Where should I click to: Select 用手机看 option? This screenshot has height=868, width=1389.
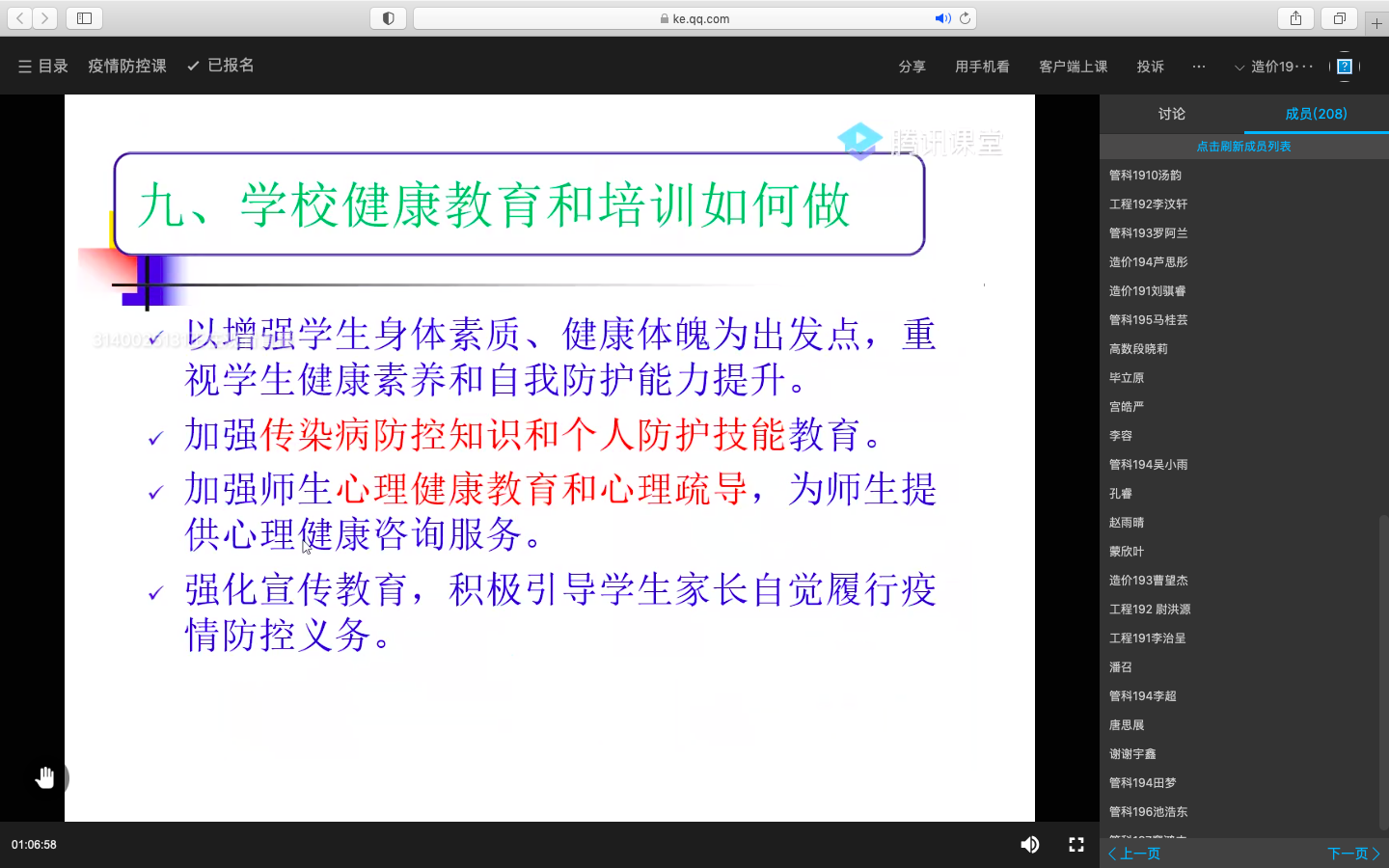982,67
